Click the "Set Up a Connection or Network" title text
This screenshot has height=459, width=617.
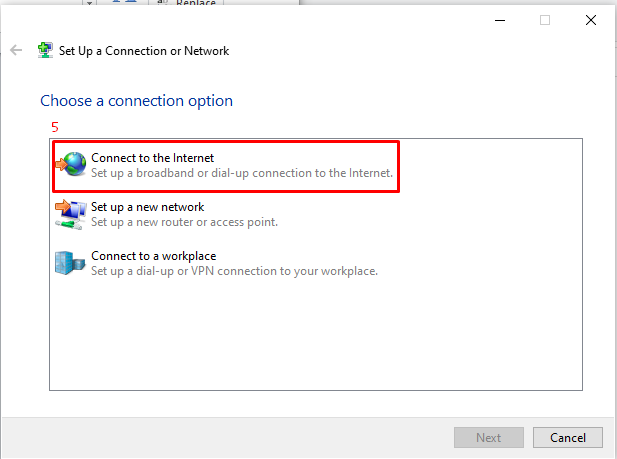click(144, 51)
